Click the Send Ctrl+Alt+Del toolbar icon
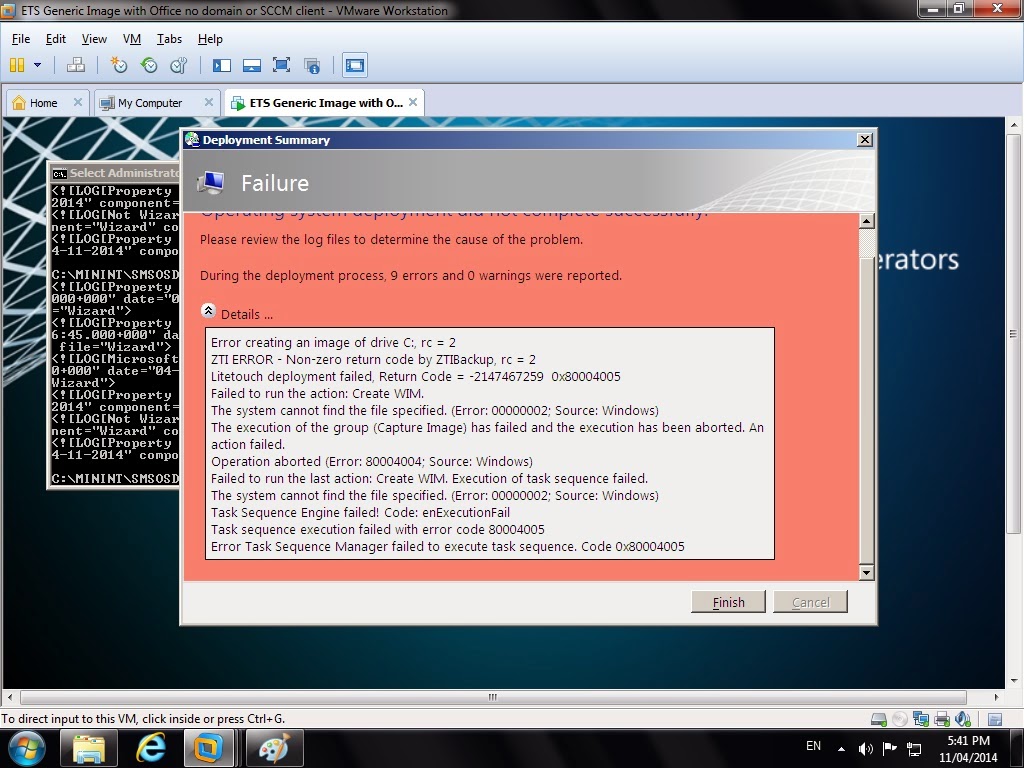Image resolution: width=1024 pixels, height=768 pixels. click(x=76, y=65)
